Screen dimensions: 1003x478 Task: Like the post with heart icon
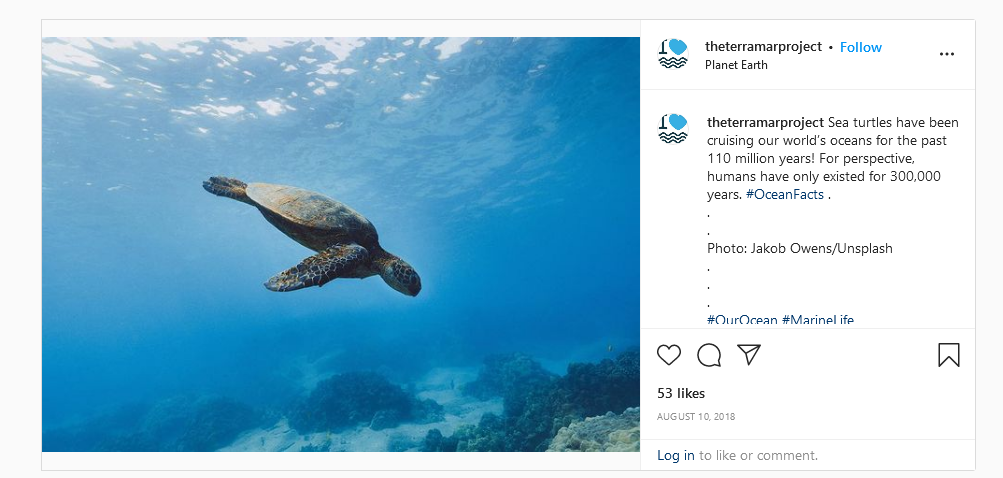[x=669, y=355]
